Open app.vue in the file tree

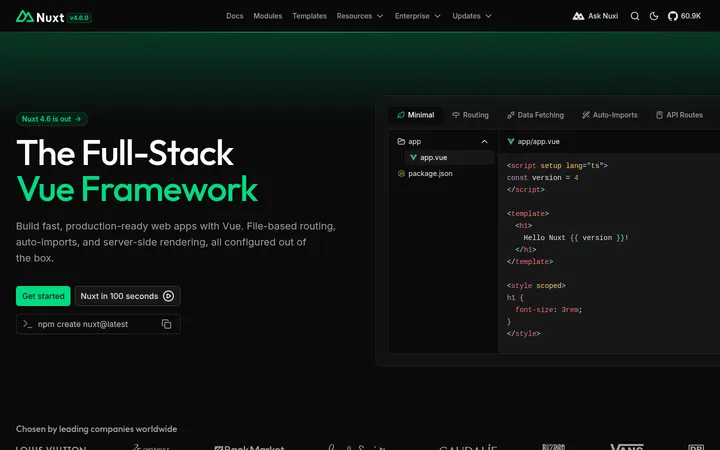pyautogui.click(x=449, y=158)
